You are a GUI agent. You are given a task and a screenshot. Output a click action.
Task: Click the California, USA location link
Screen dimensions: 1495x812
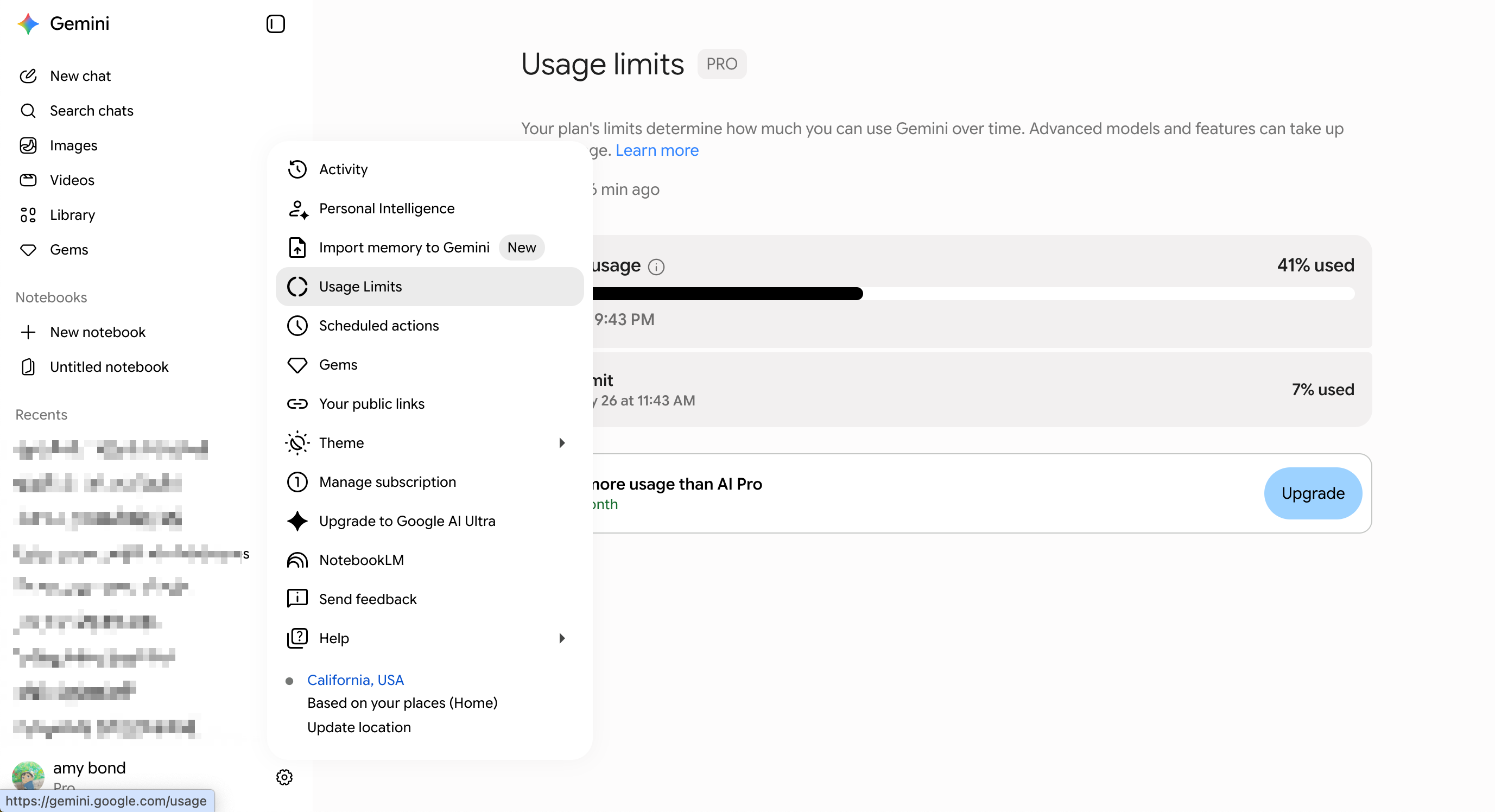pos(356,680)
